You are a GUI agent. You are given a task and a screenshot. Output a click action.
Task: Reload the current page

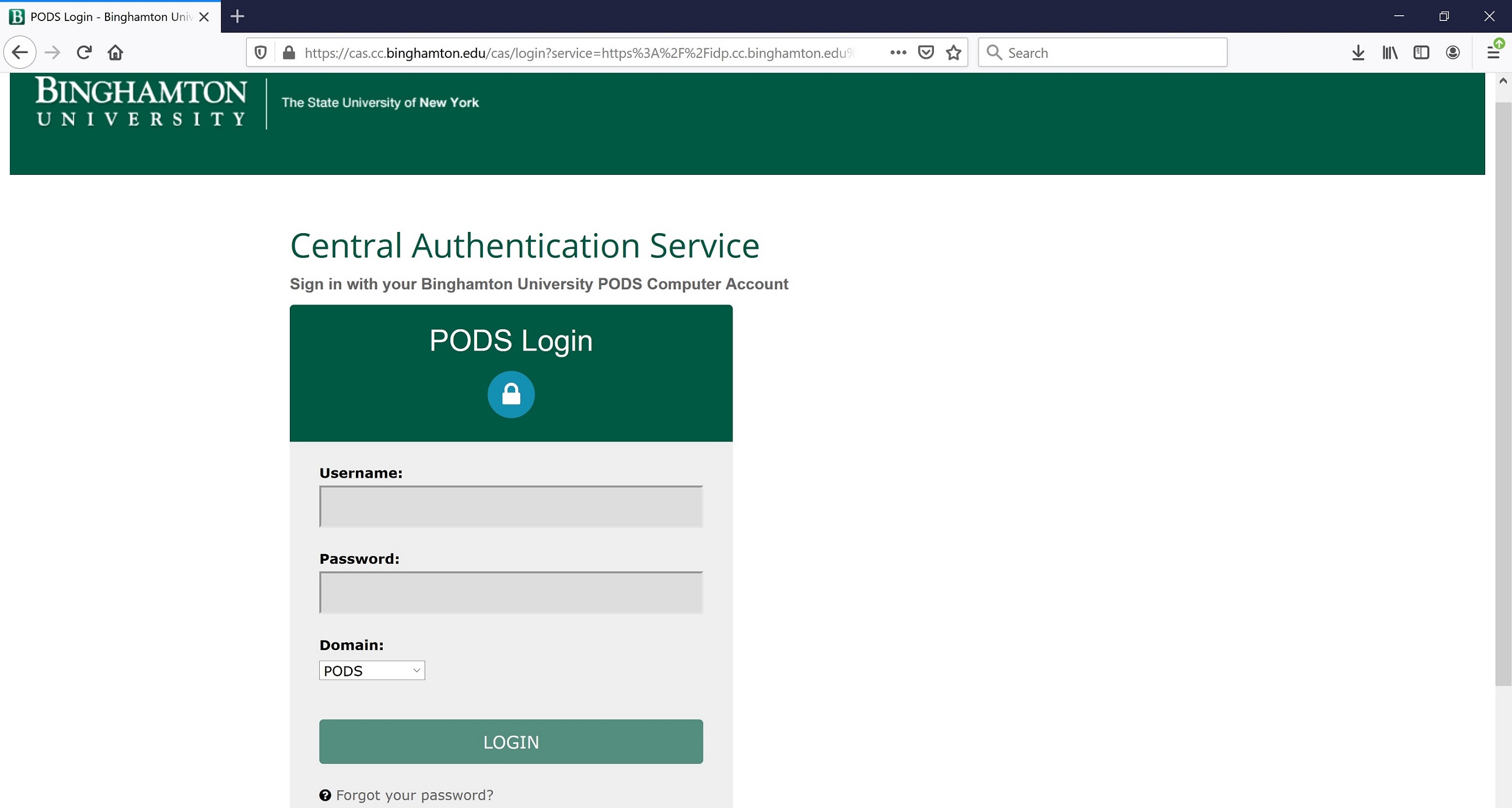84,53
